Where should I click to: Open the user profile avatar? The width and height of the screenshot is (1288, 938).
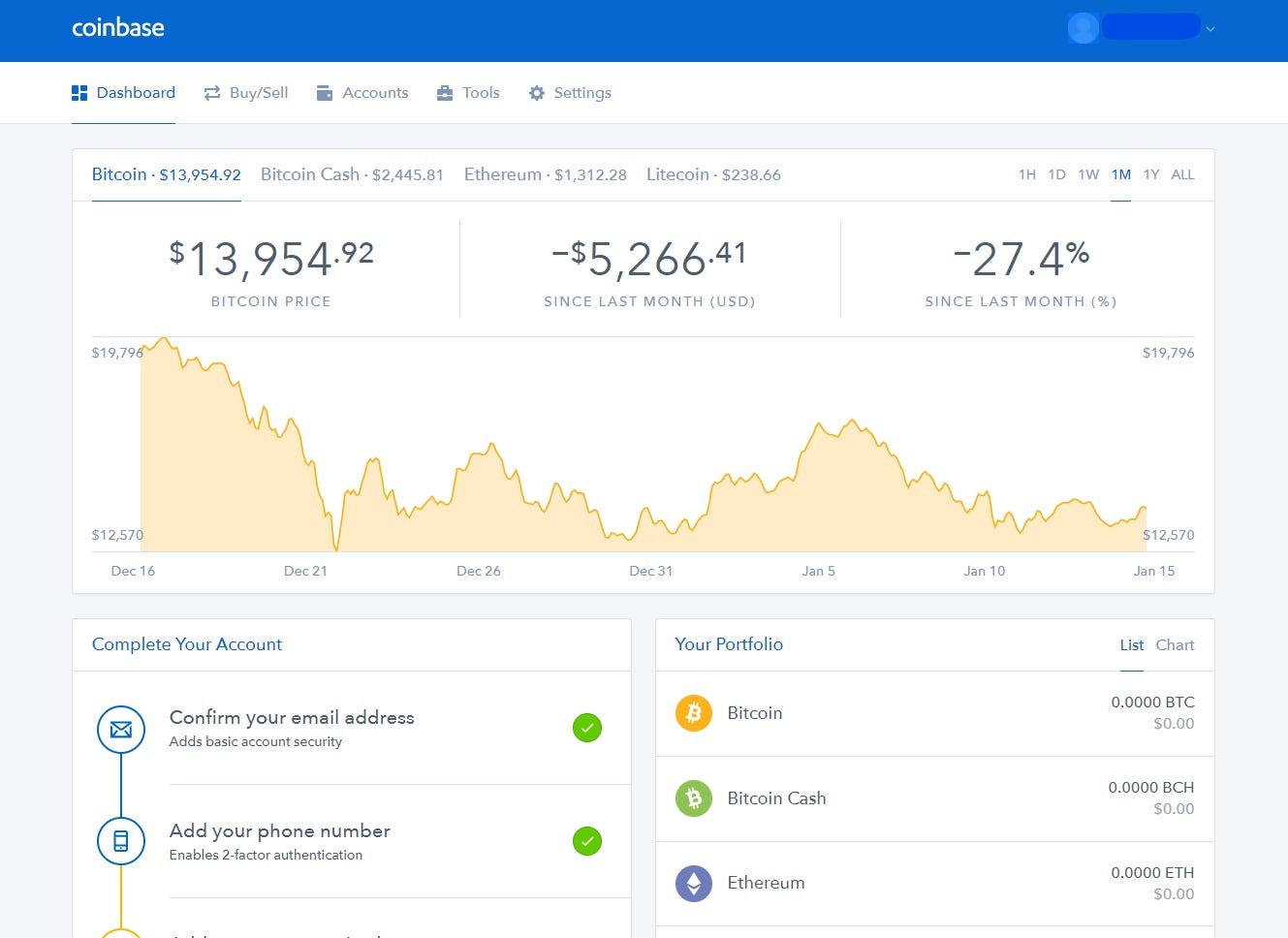click(x=1083, y=28)
